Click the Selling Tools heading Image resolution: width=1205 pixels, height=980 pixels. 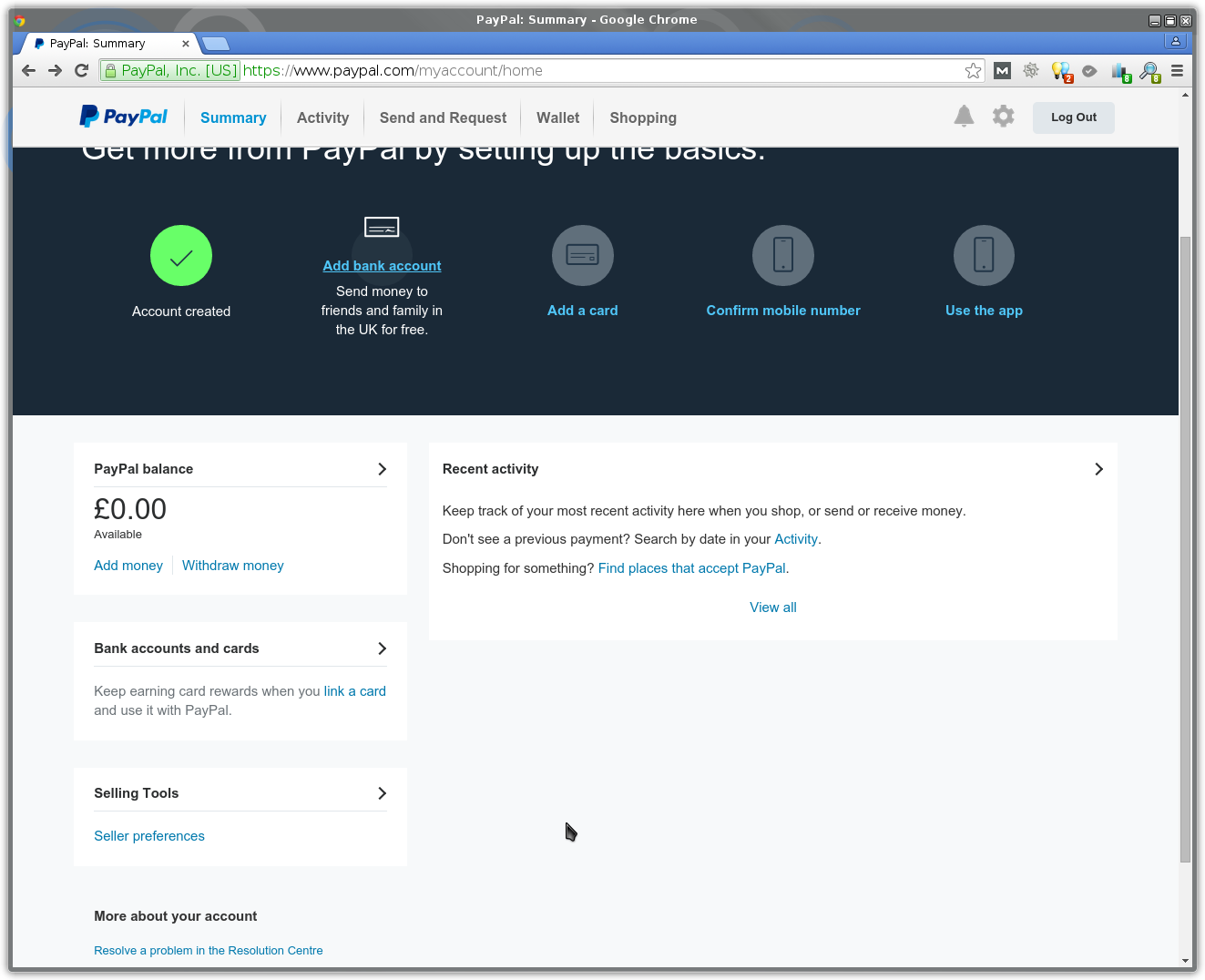coord(137,793)
